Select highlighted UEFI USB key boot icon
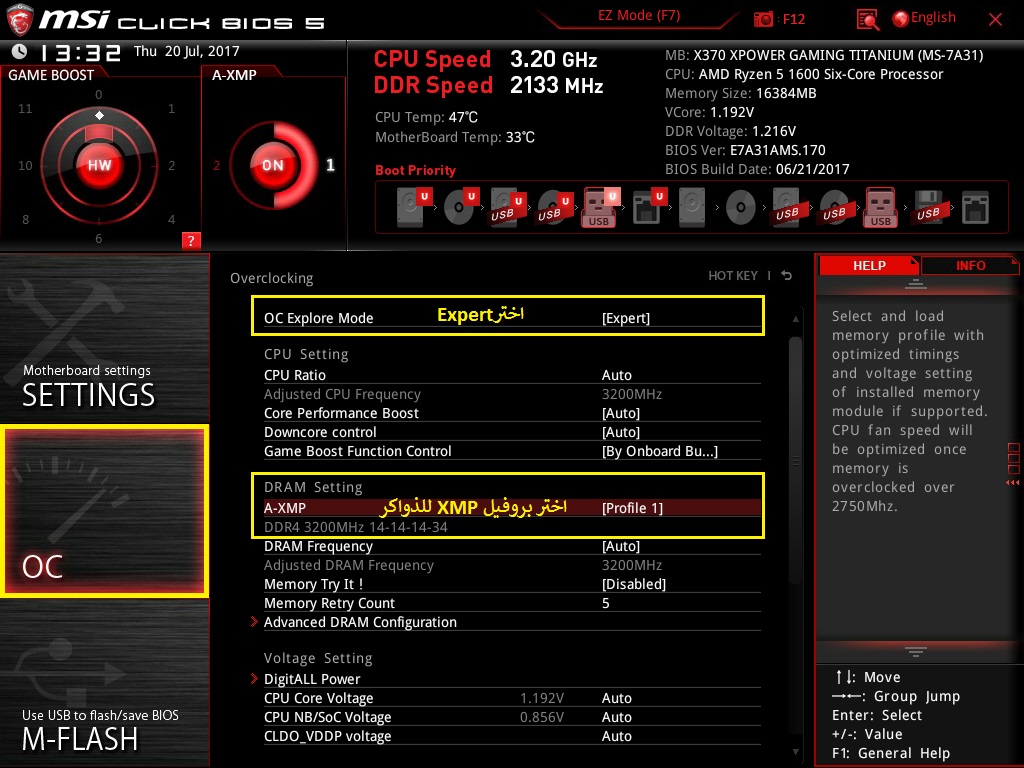 [x=600, y=207]
